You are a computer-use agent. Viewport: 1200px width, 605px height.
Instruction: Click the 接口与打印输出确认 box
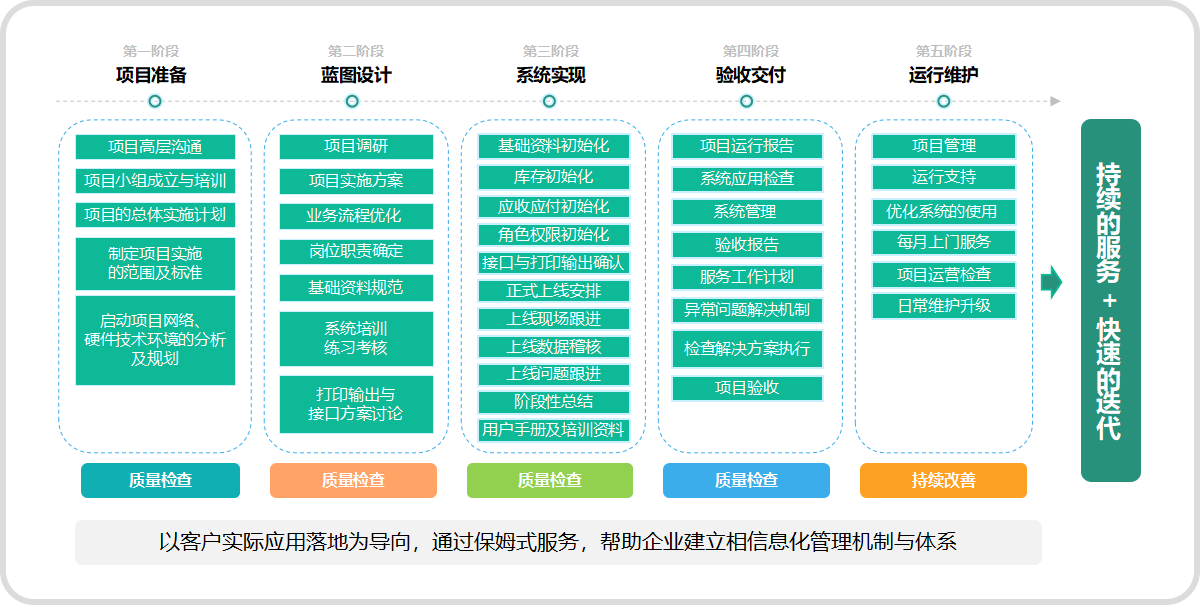pos(554,263)
